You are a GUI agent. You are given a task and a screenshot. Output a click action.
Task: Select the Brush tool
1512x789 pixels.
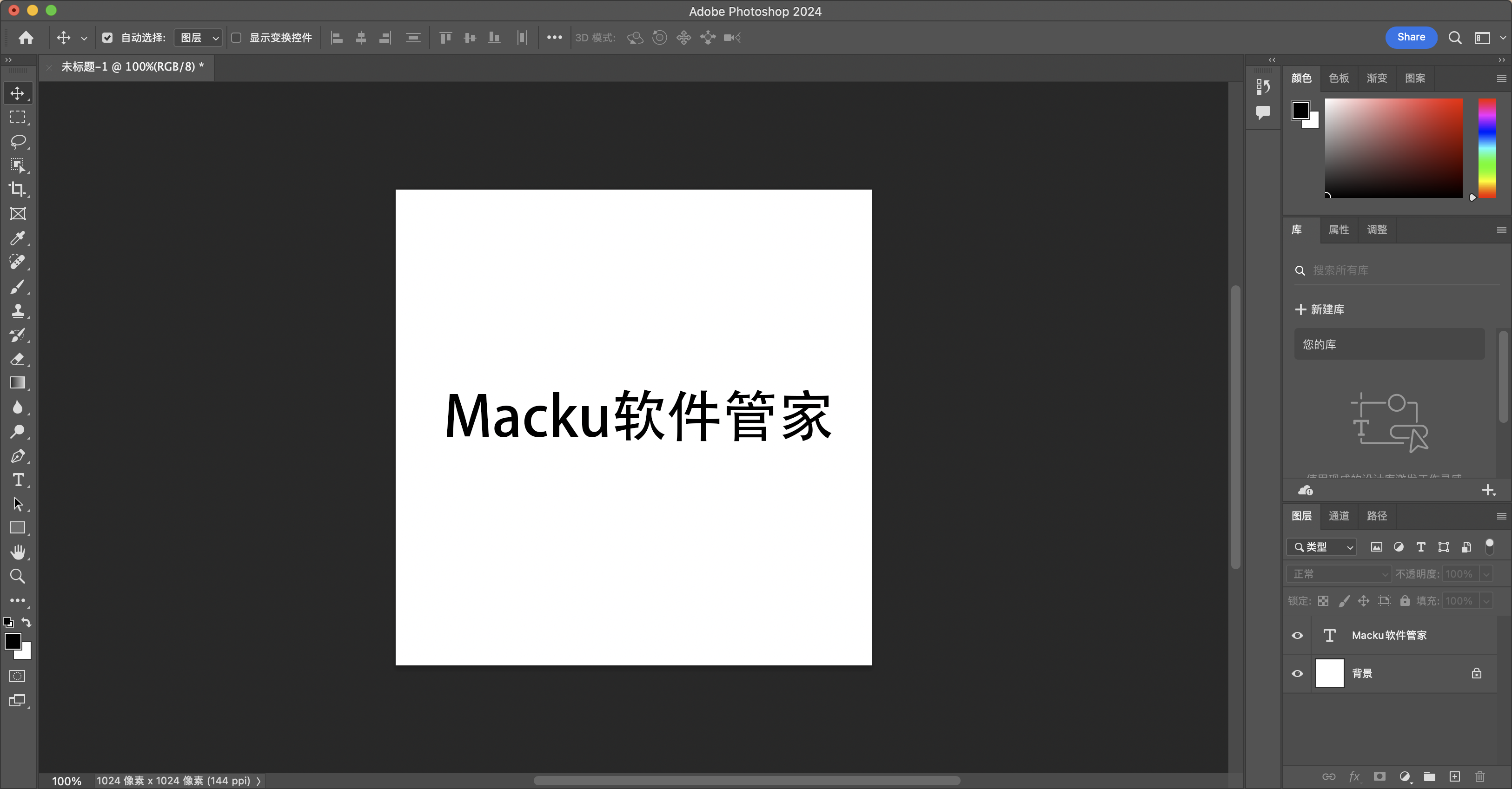point(18,286)
